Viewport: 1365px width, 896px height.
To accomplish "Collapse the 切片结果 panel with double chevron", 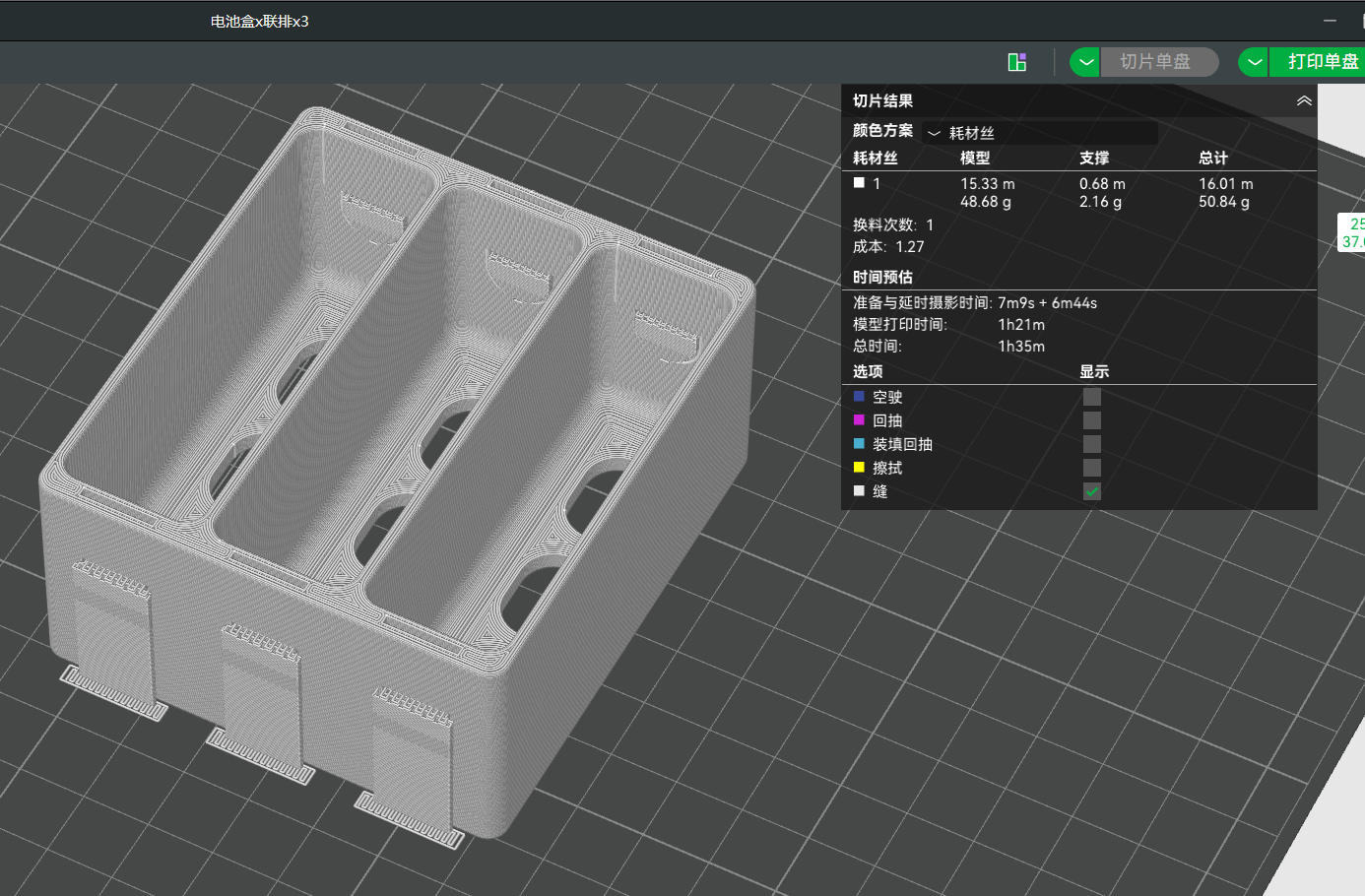I will 1304,100.
